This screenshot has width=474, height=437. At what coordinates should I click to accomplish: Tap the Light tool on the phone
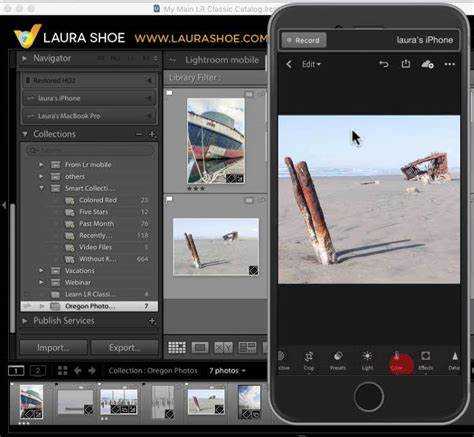(367, 361)
